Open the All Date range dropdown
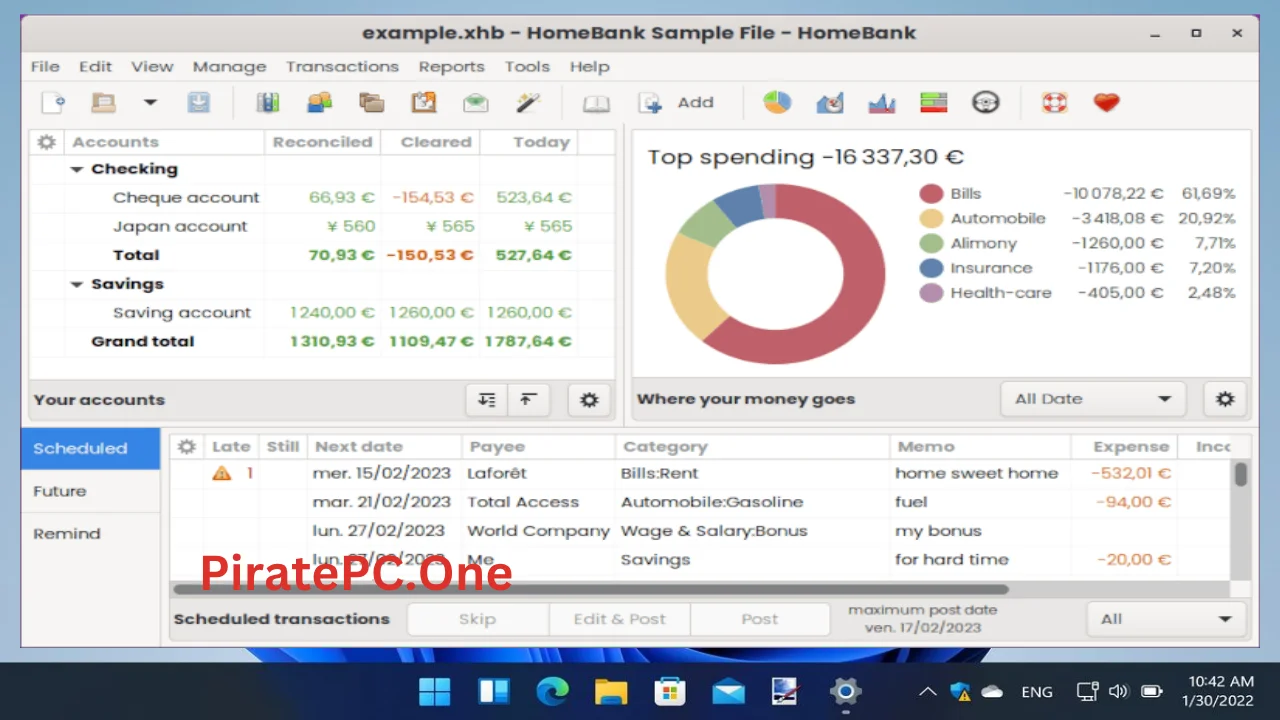Screen dimensions: 1280x720 tap(1092, 398)
